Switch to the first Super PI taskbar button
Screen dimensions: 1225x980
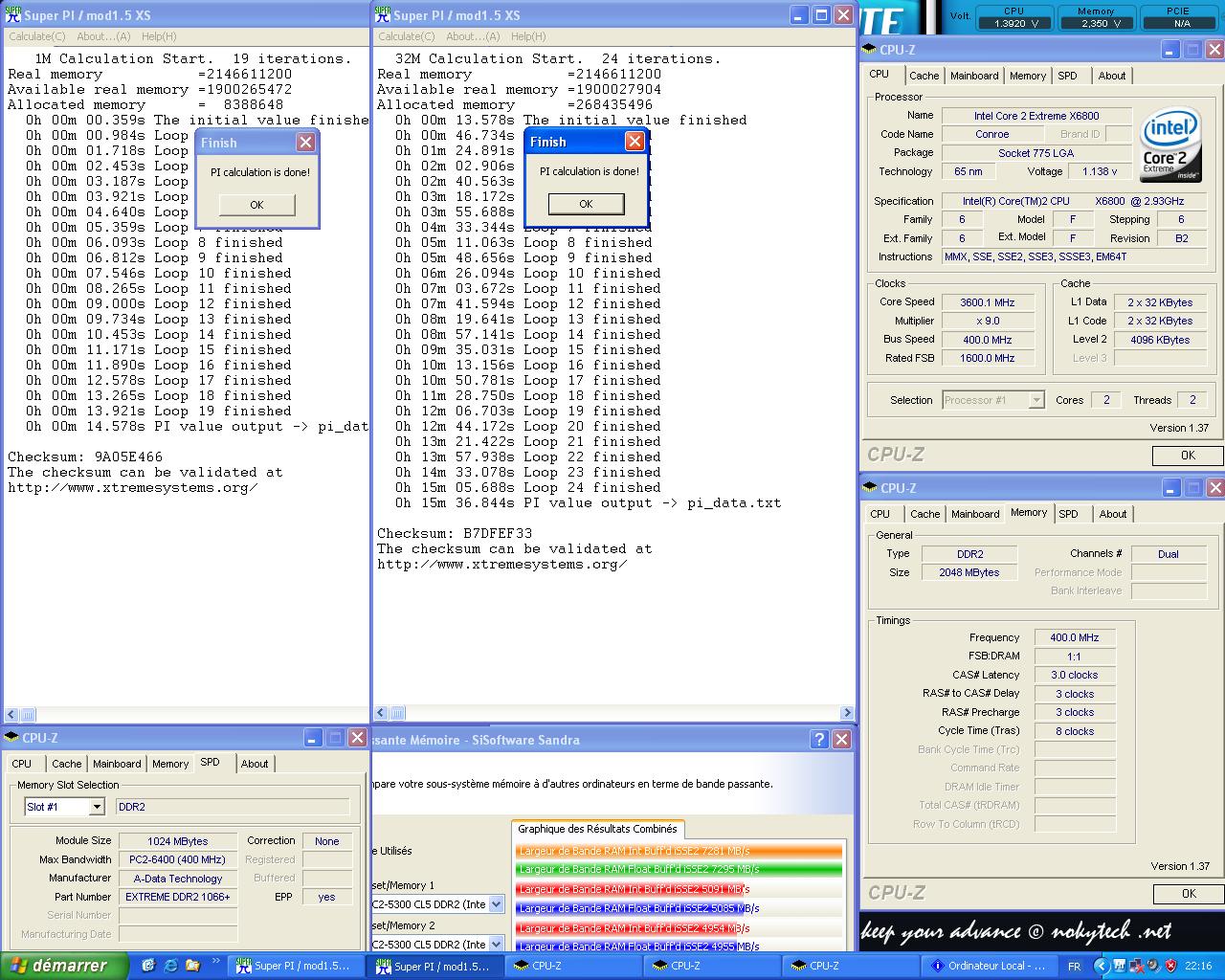[x=296, y=967]
